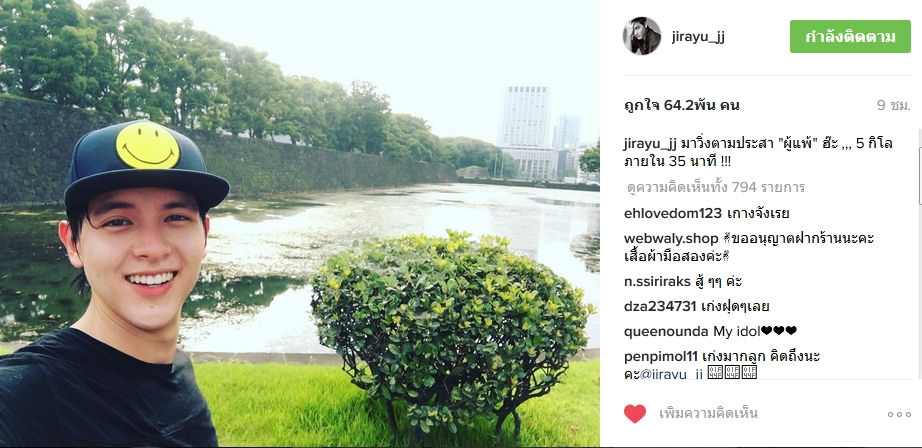Viewport: 922px width, 448px height.
Task: Click the red heart like icon
Action: pyautogui.click(x=634, y=414)
